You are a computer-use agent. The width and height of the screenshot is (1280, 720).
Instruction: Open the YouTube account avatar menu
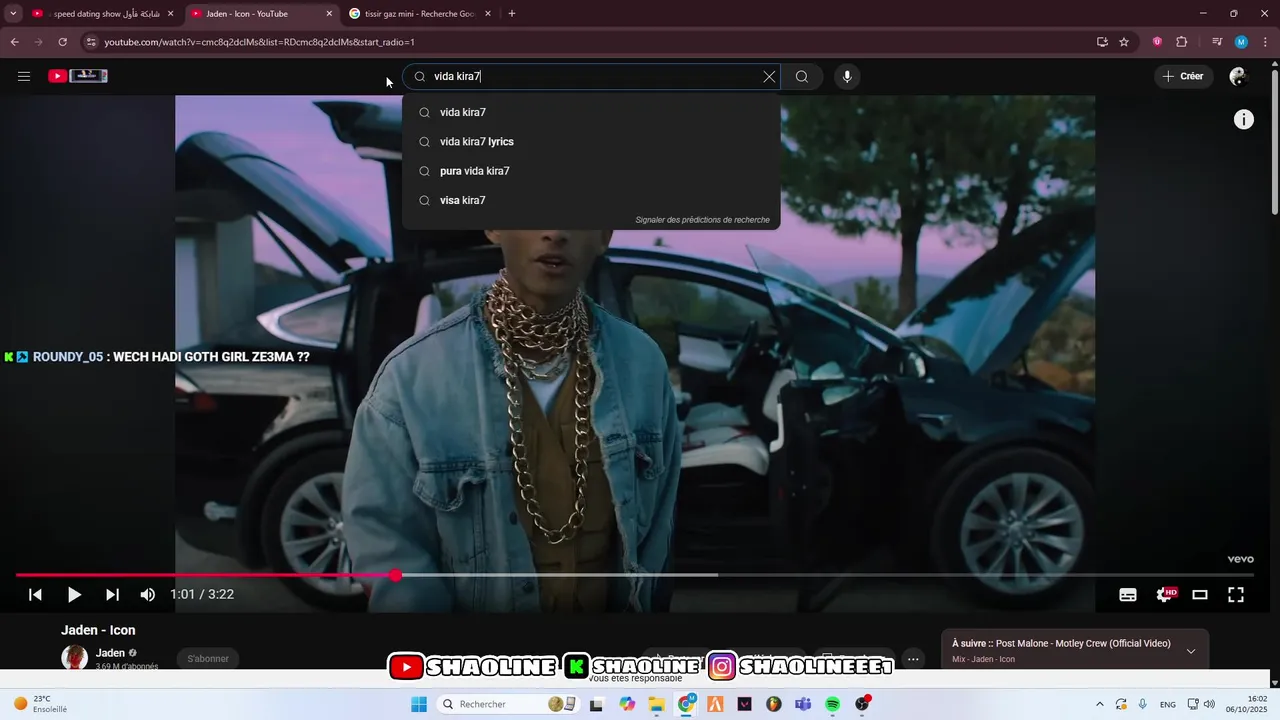click(x=1238, y=76)
